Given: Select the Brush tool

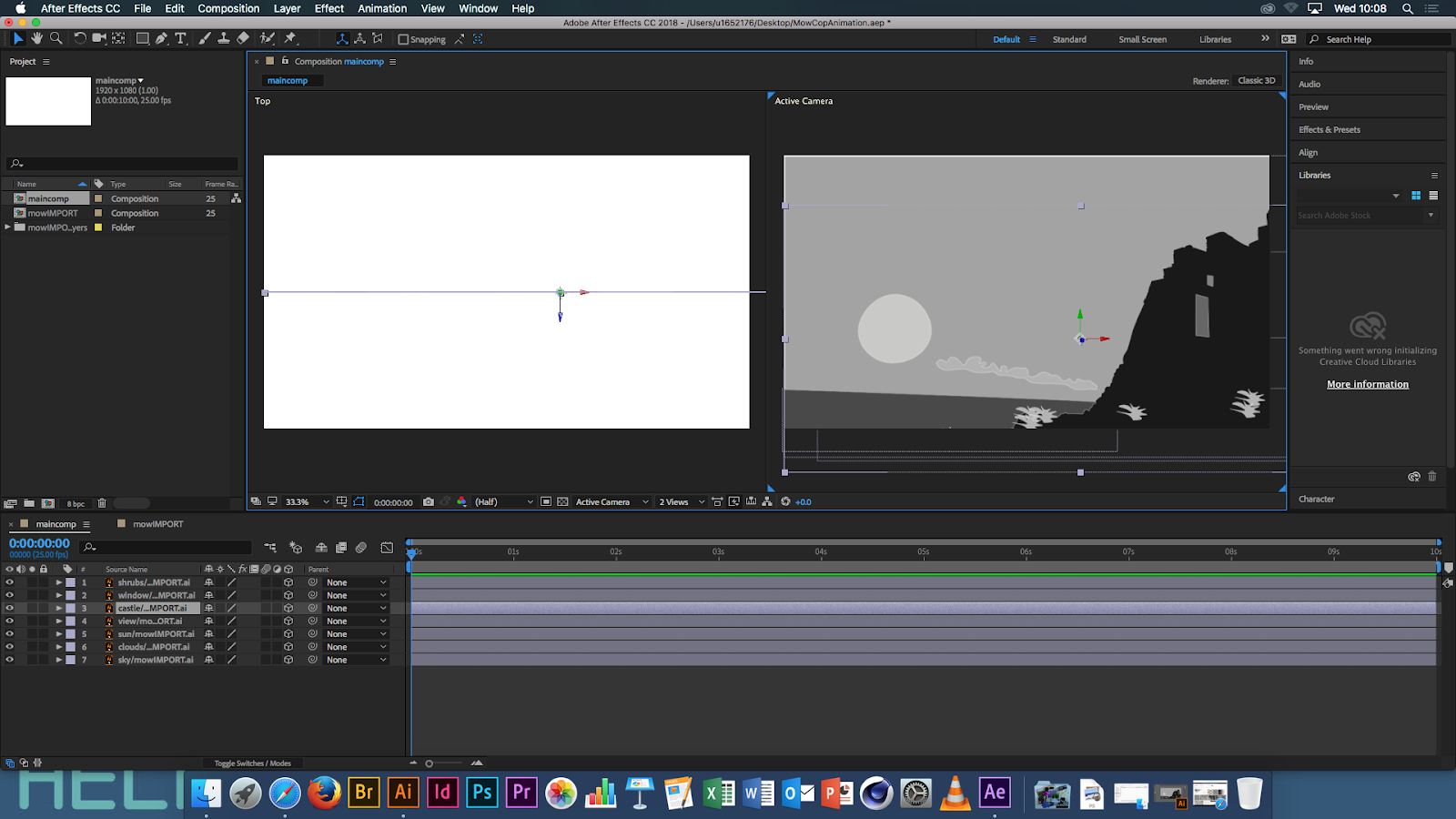Looking at the screenshot, I should click(205, 38).
